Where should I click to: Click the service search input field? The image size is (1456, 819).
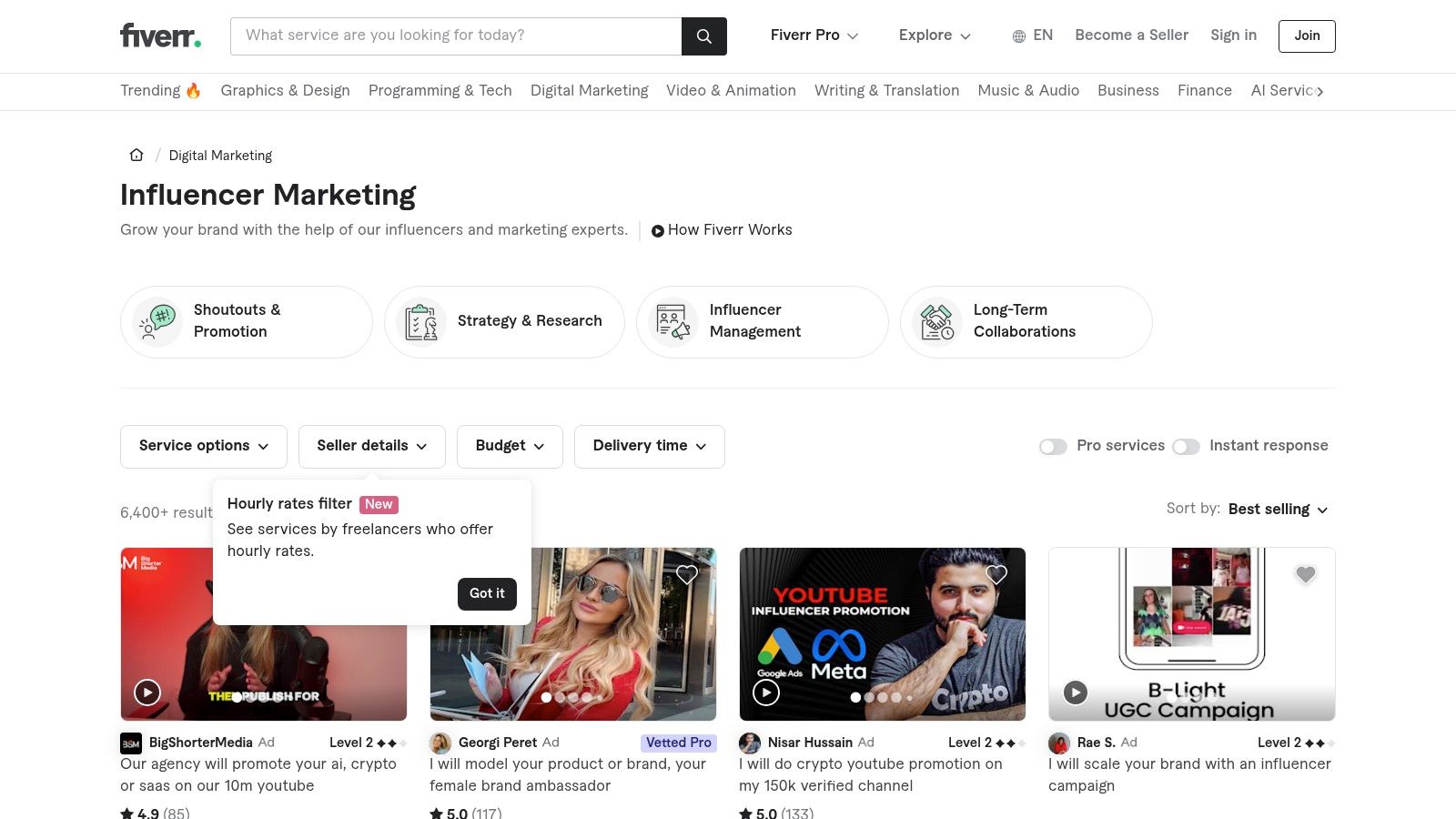455,36
